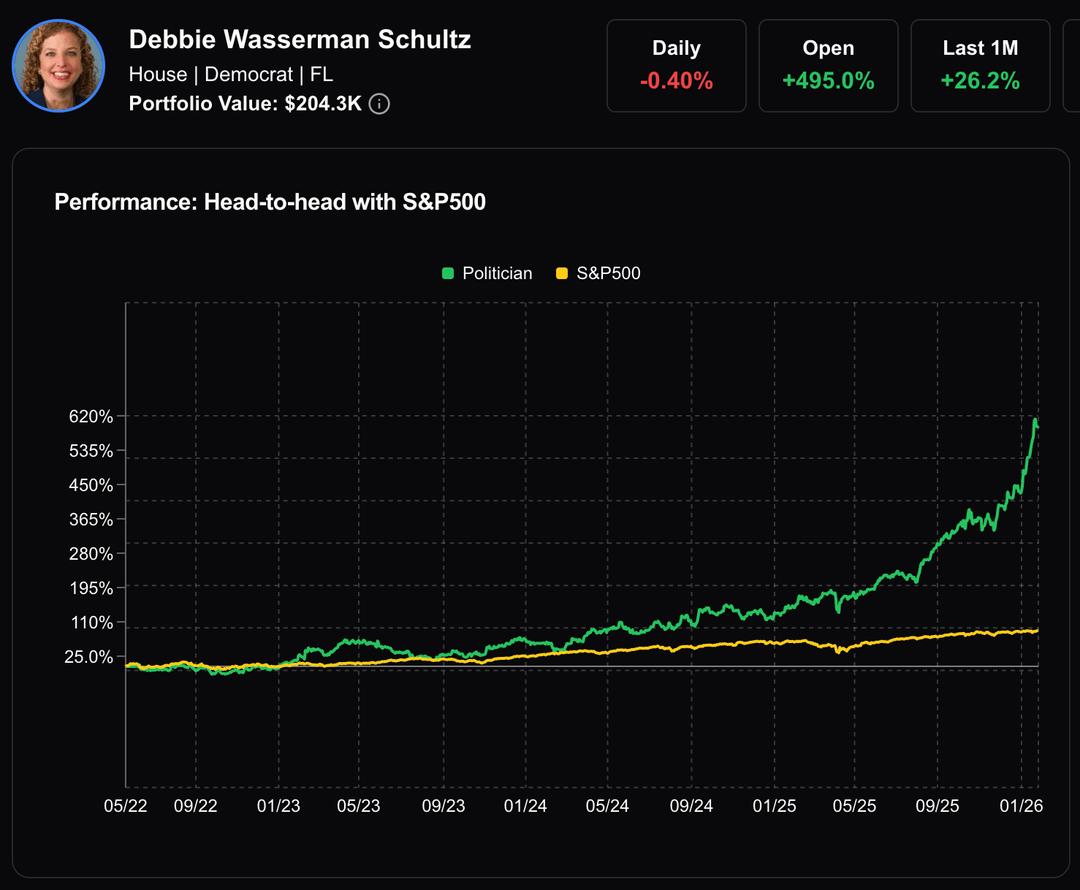Screen dimensions: 1080x890
Task: Click the info icon beside Portfolio Value
Action: (x=379, y=103)
